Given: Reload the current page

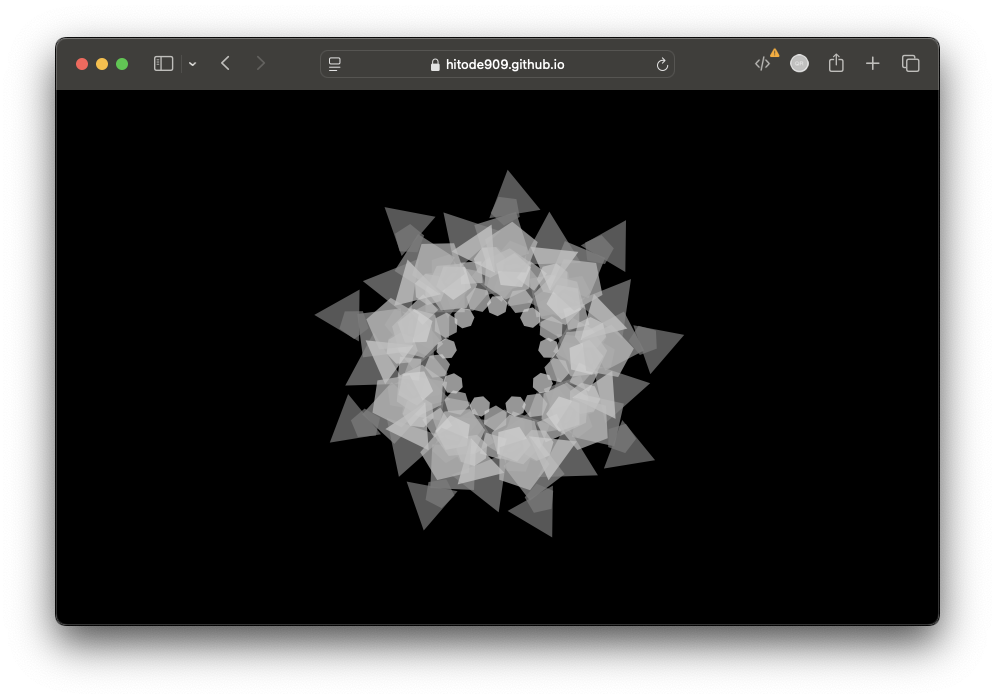Looking at the screenshot, I should pos(662,65).
